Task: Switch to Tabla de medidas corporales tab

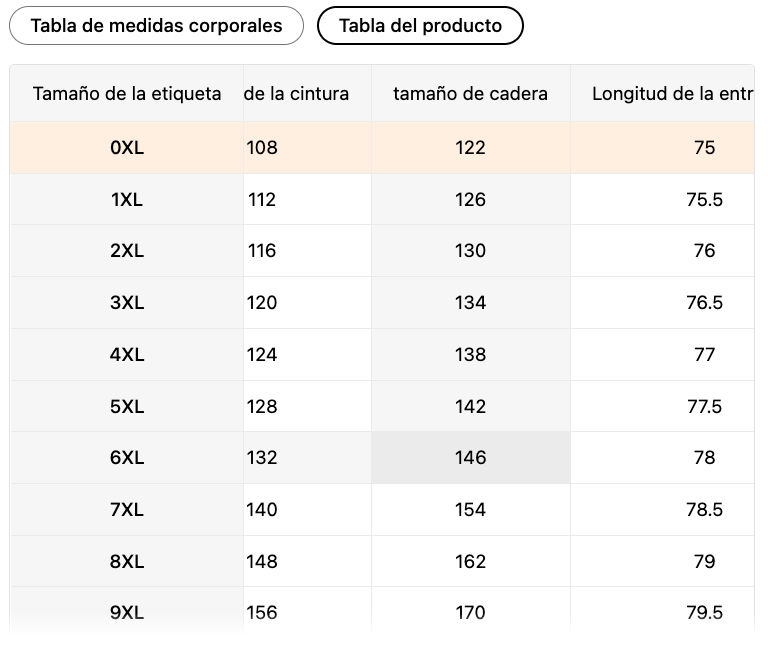Action: (156, 25)
